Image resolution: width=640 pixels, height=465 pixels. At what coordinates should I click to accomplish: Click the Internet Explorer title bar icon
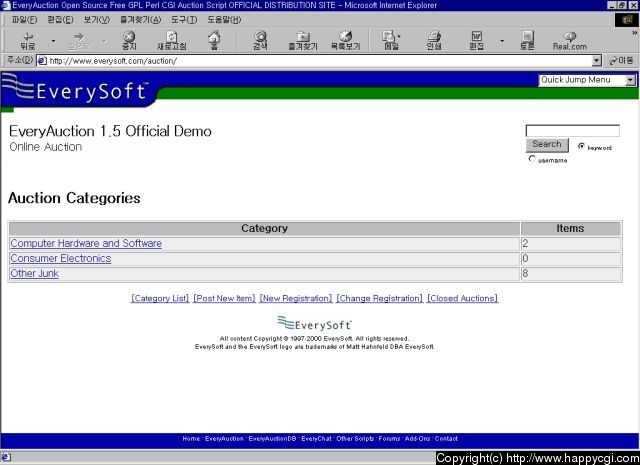(6, 5)
